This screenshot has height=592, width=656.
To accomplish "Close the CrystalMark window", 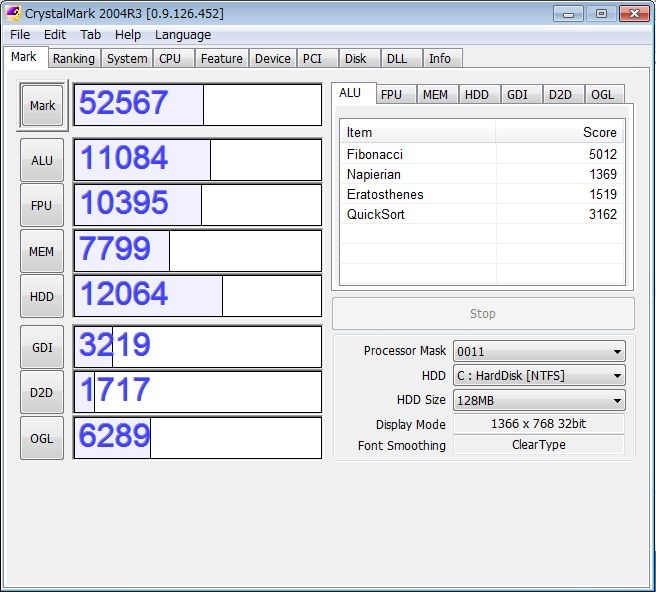I will [634, 14].
